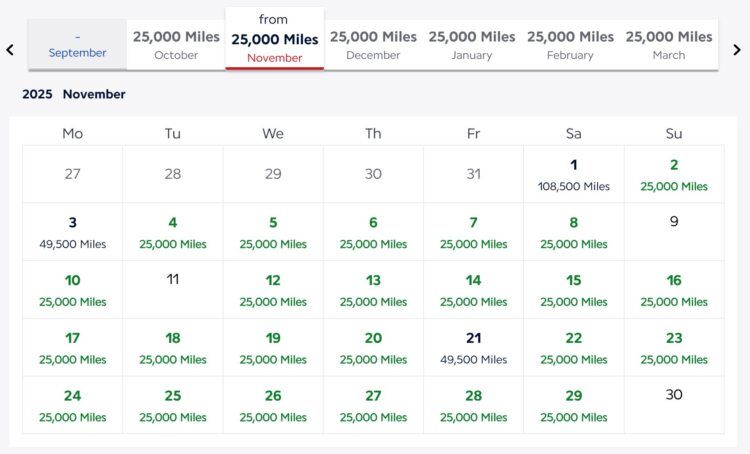The image size is (750, 454).
Task: Choose the January 25,000 Miles tab
Action: point(472,45)
